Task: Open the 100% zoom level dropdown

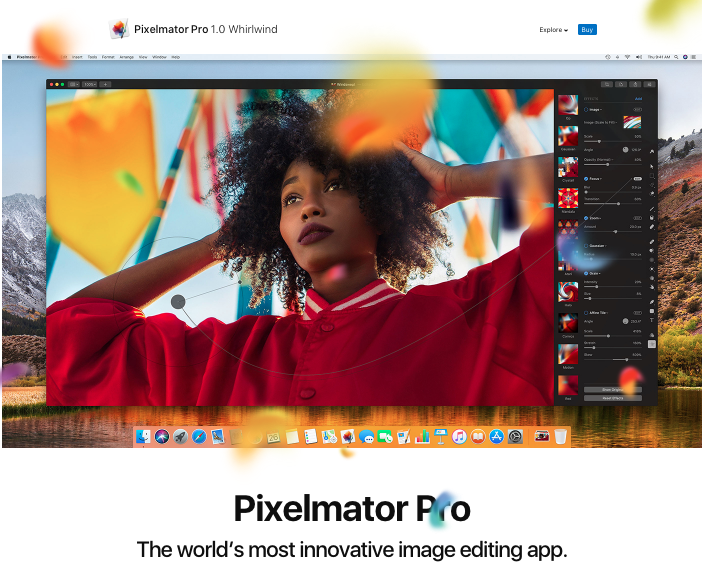Action: click(x=90, y=84)
